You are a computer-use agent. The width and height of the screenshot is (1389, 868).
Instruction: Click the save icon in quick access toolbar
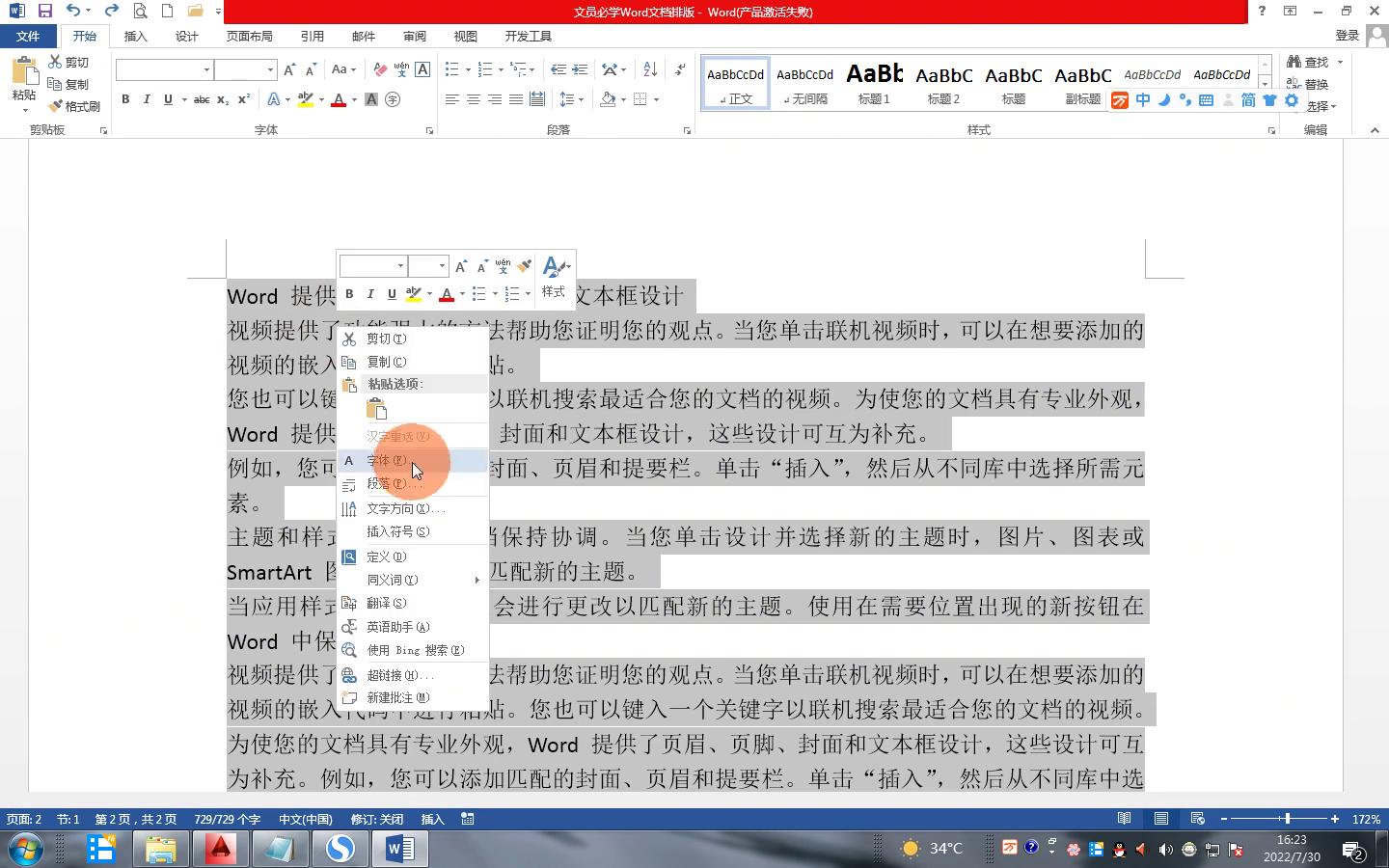click(44, 12)
